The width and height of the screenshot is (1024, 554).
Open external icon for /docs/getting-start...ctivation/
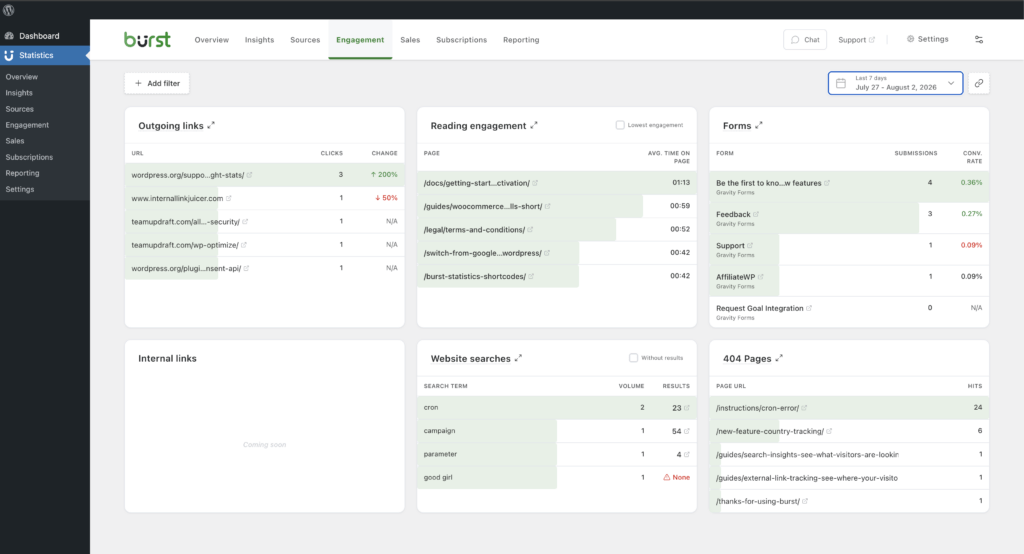pyautogui.click(x=535, y=183)
